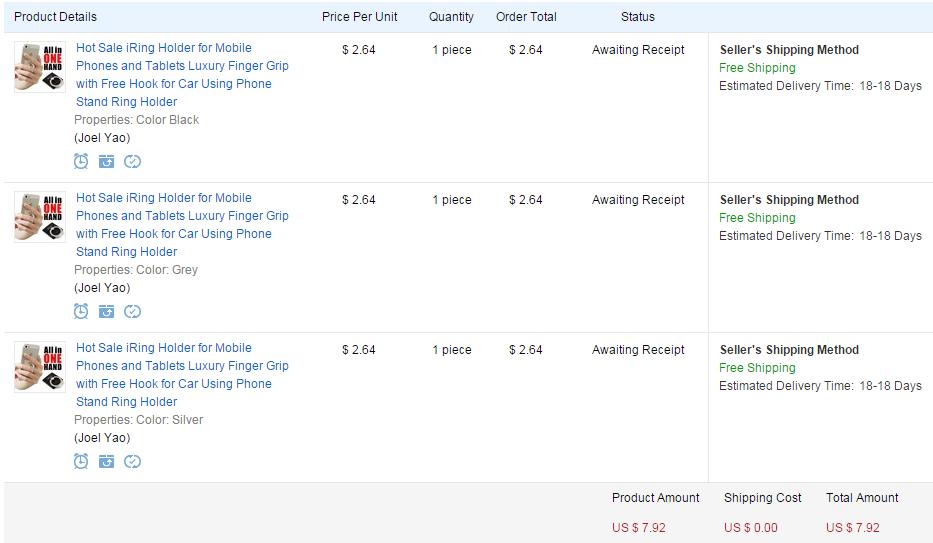933x543 pixels.
Task: Click the Status column header
Action: 637,17
